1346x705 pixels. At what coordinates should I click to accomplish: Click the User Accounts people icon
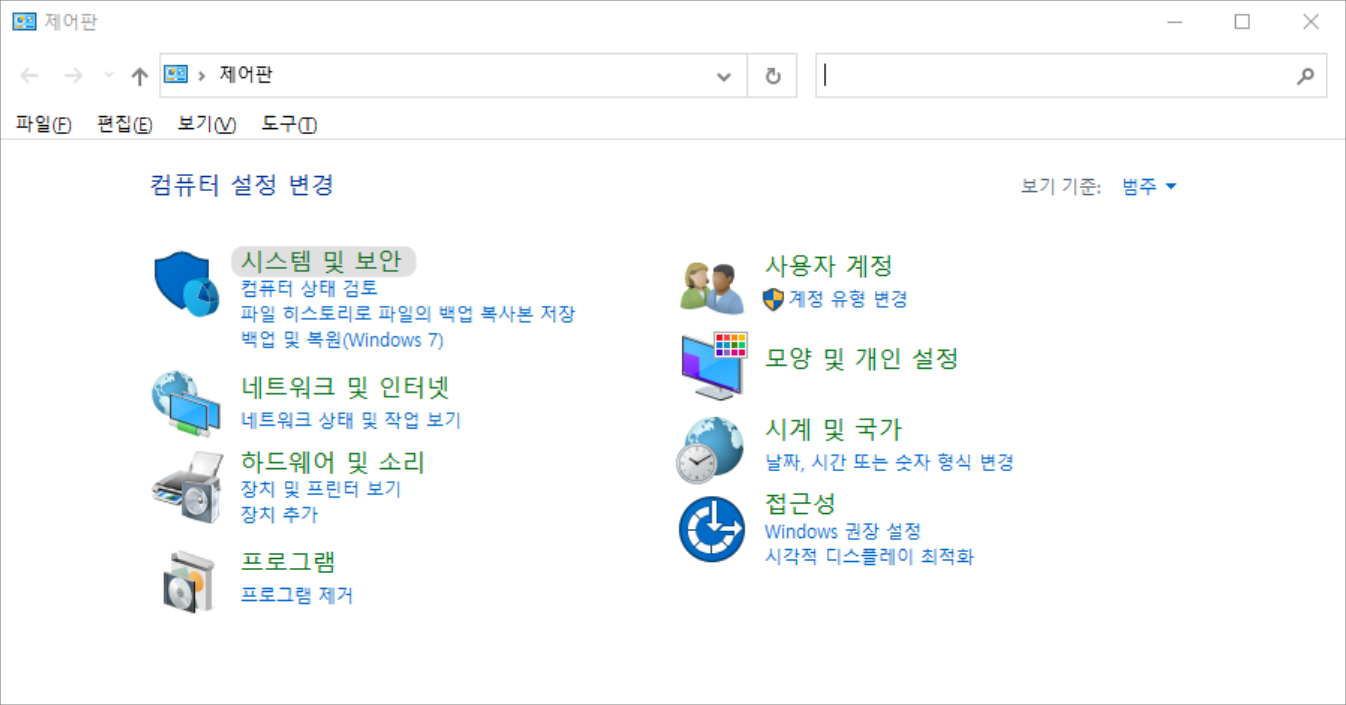click(711, 286)
